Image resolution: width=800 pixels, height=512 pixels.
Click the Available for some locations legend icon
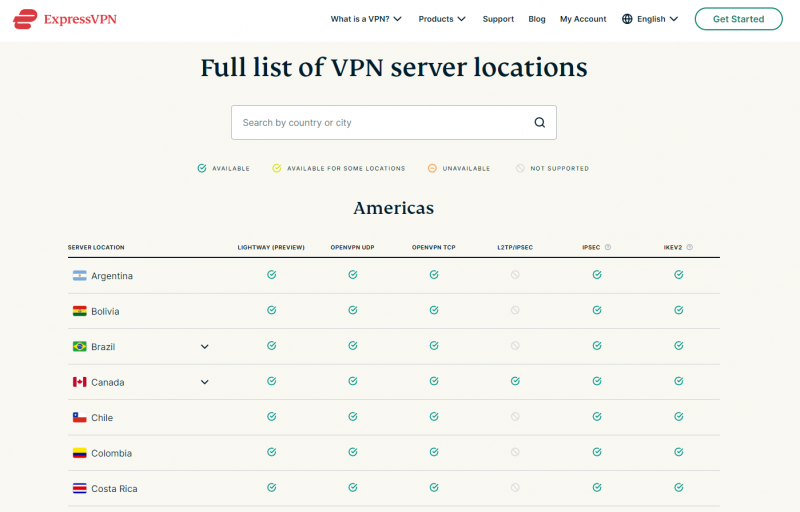(x=277, y=168)
